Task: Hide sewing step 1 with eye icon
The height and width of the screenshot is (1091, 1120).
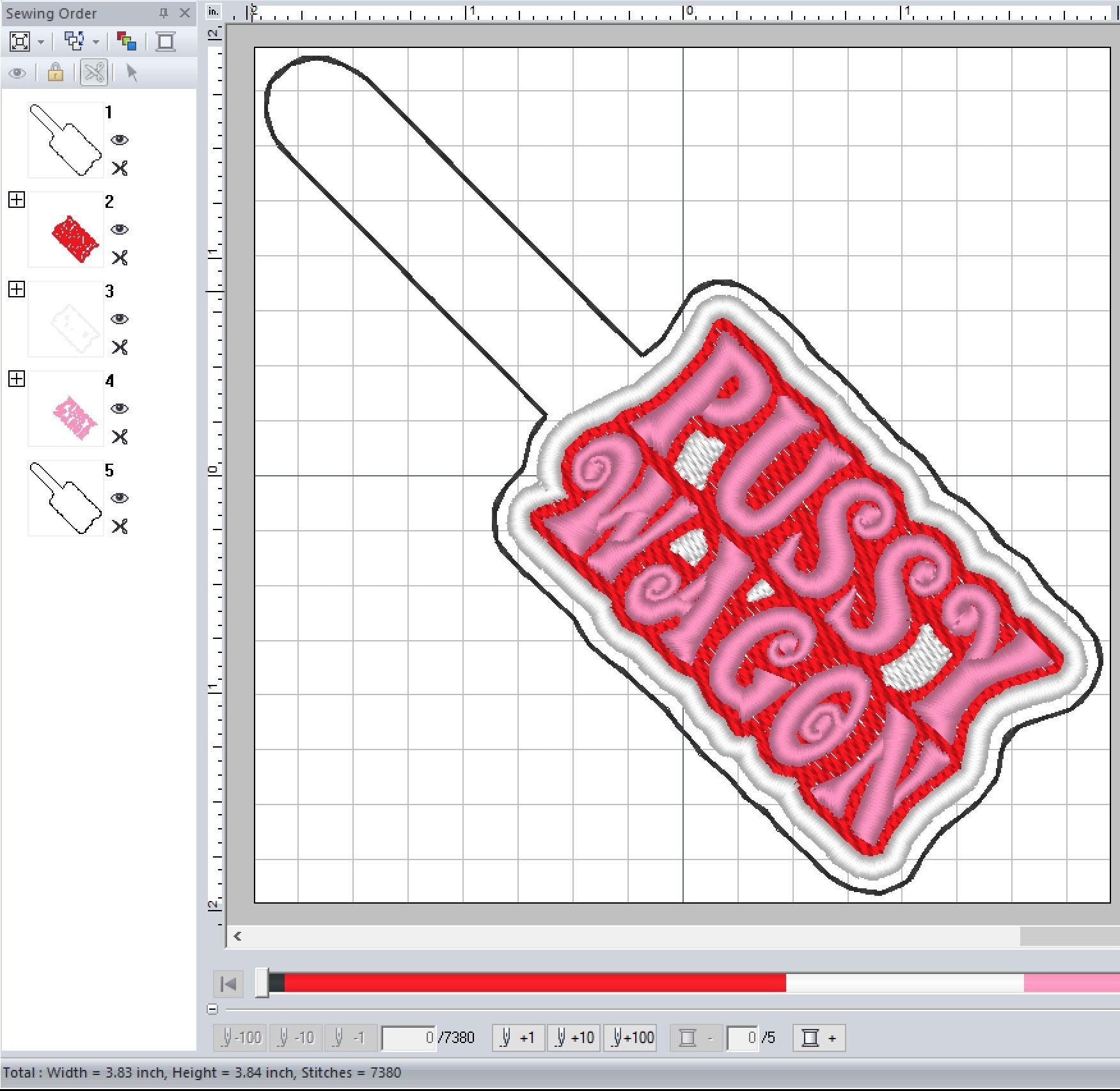Action: click(120, 140)
